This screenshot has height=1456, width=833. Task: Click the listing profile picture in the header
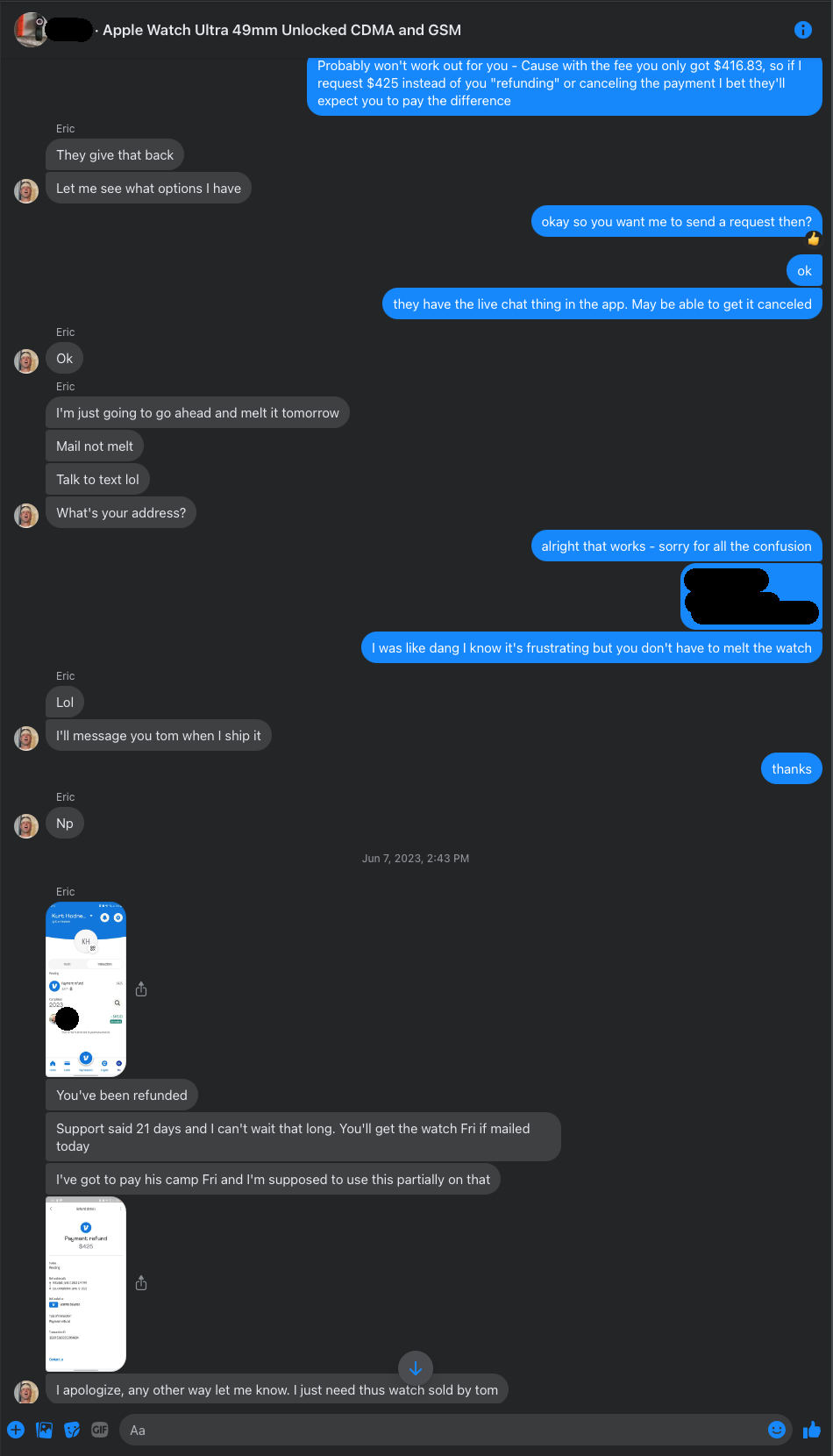(x=31, y=30)
